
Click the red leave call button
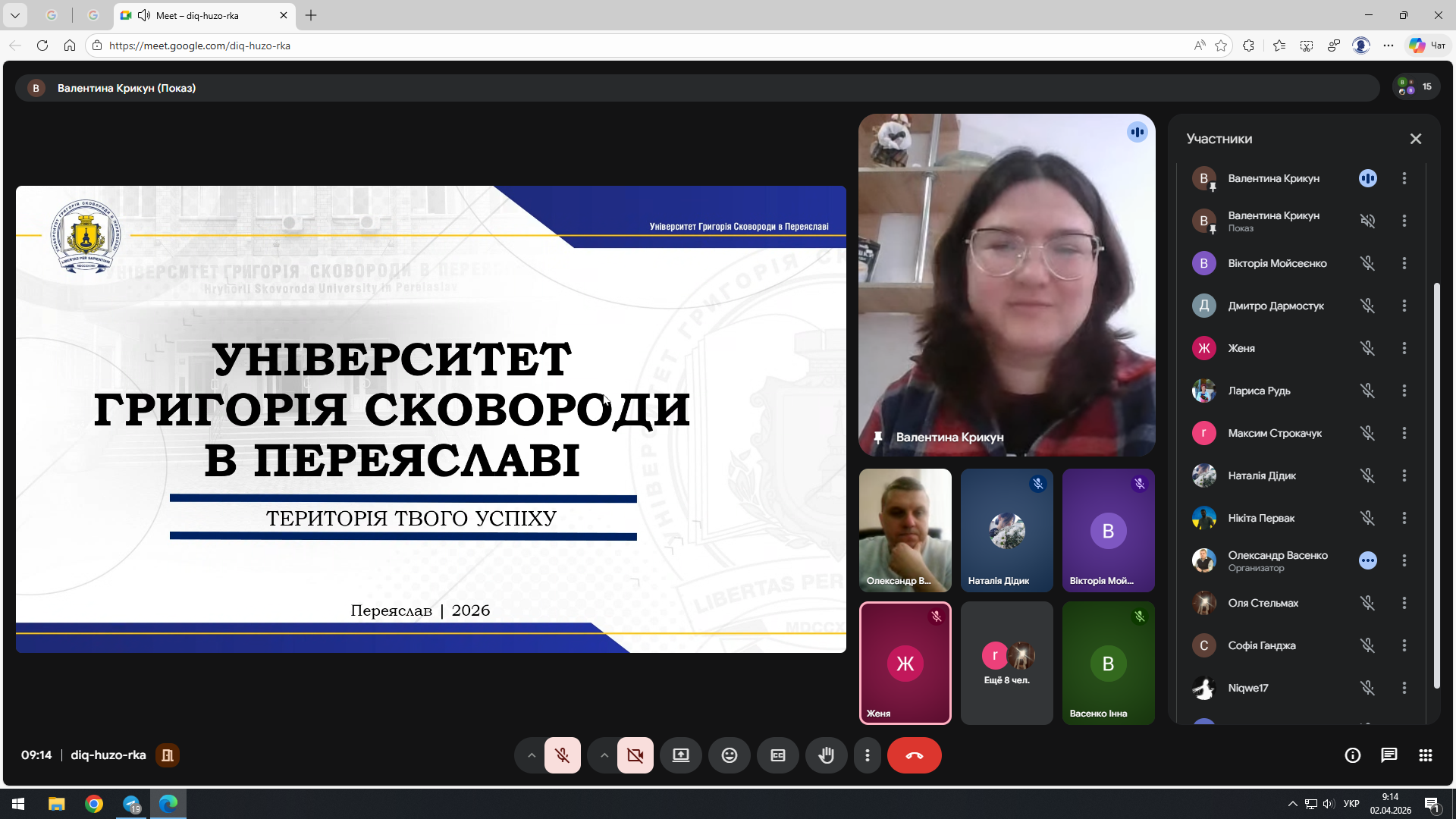click(x=914, y=755)
